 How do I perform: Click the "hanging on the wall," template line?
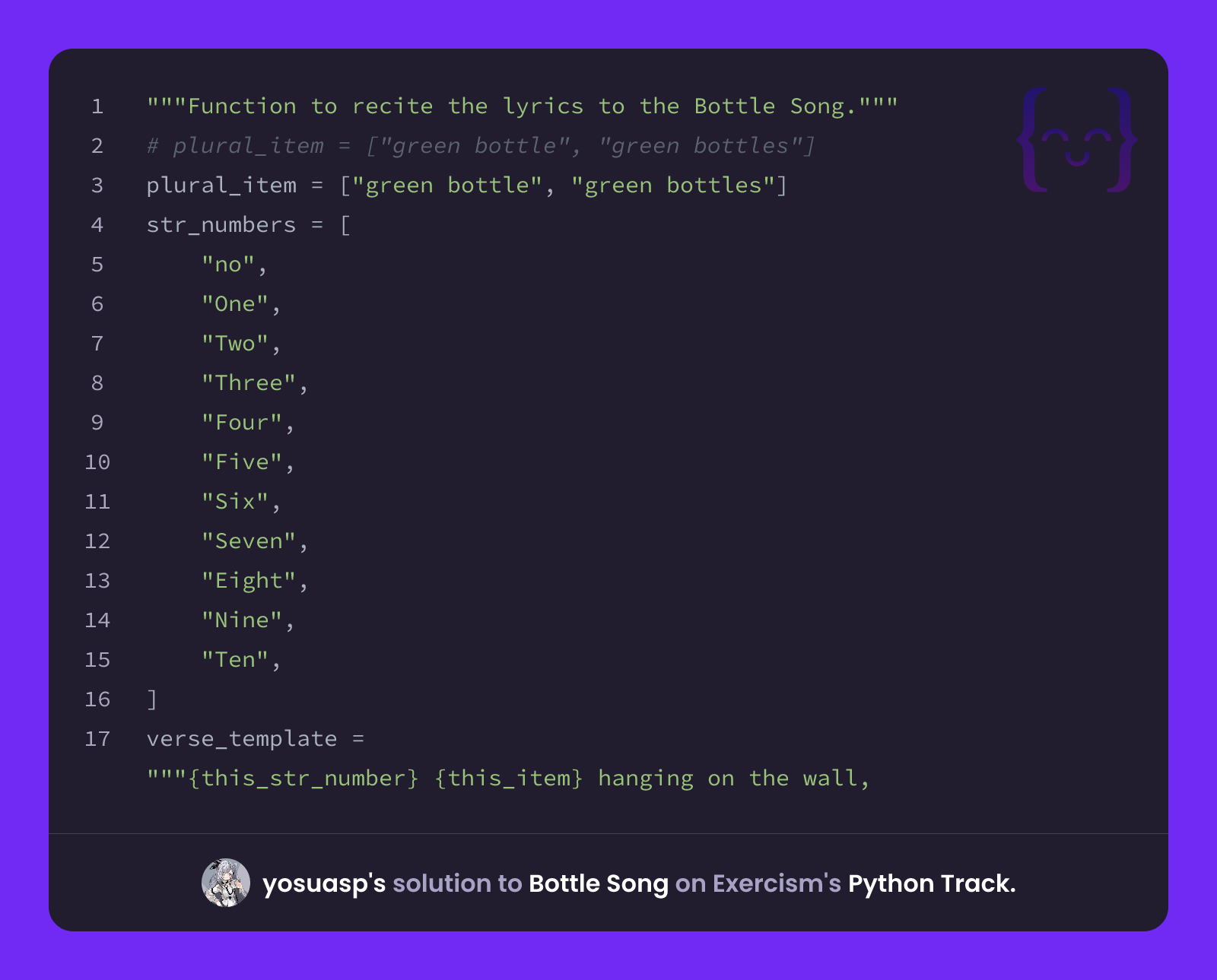pyautogui.click(x=508, y=779)
